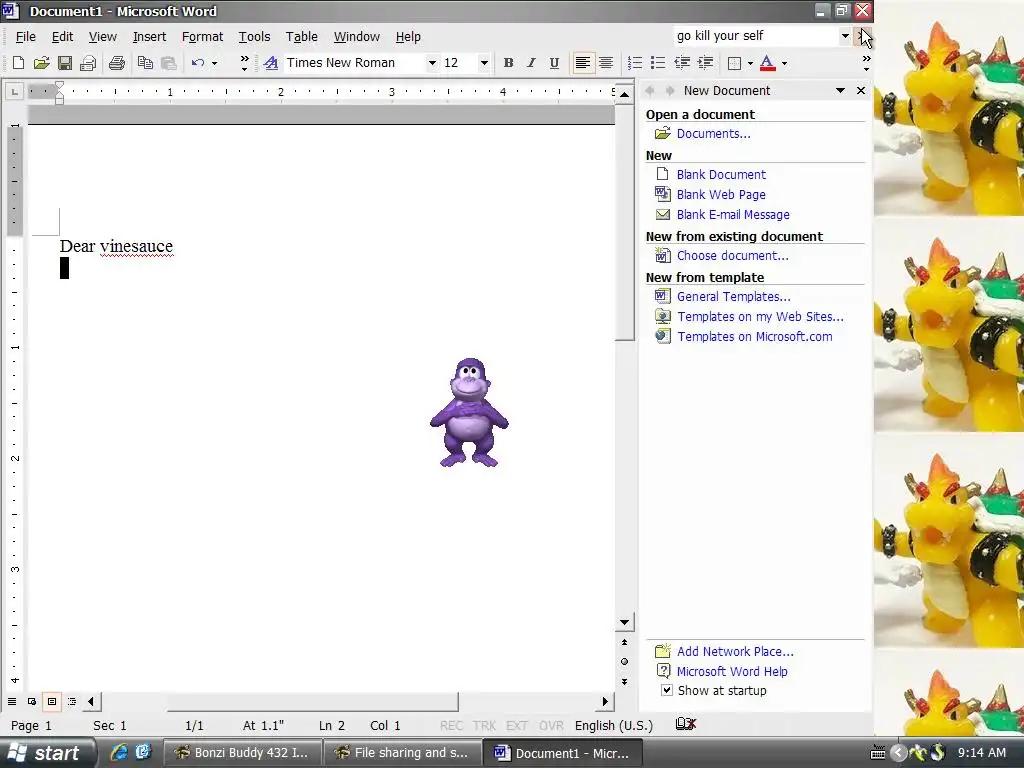Click the help question input box
Viewport: 1024px width, 768px height.
pyautogui.click(x=755, y=36)
